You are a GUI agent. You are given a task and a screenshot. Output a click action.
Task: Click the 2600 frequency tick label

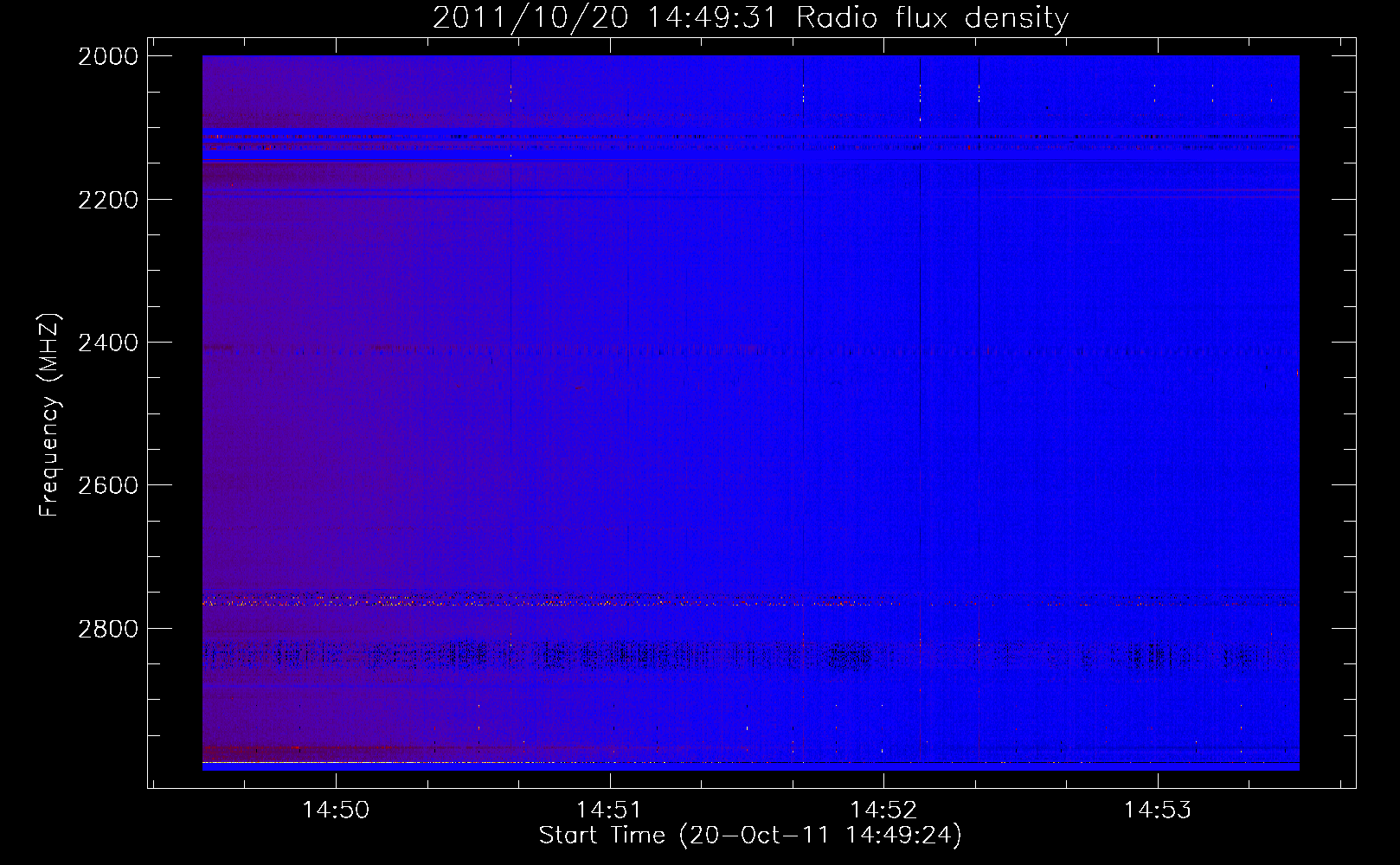(x=108, y=485)
